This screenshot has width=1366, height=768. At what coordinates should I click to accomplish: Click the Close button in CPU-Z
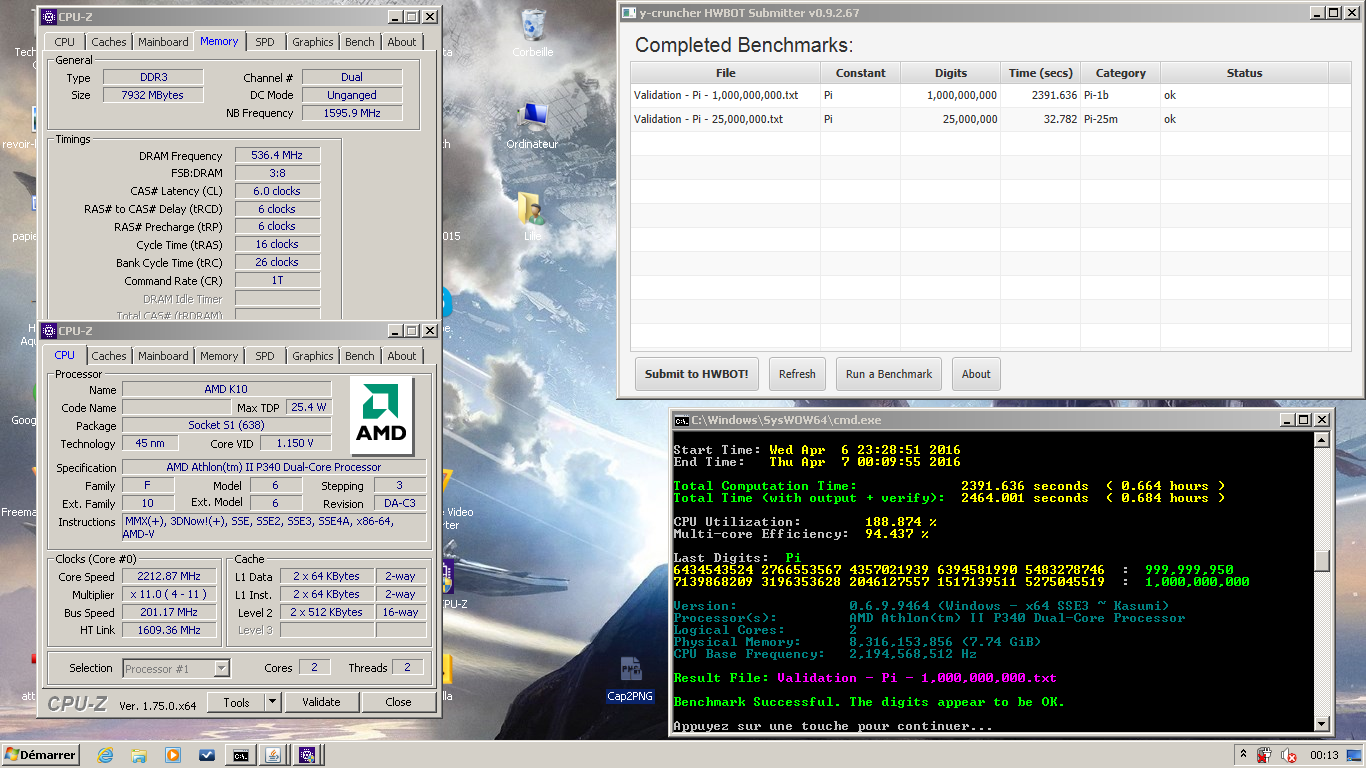point(398,702)
